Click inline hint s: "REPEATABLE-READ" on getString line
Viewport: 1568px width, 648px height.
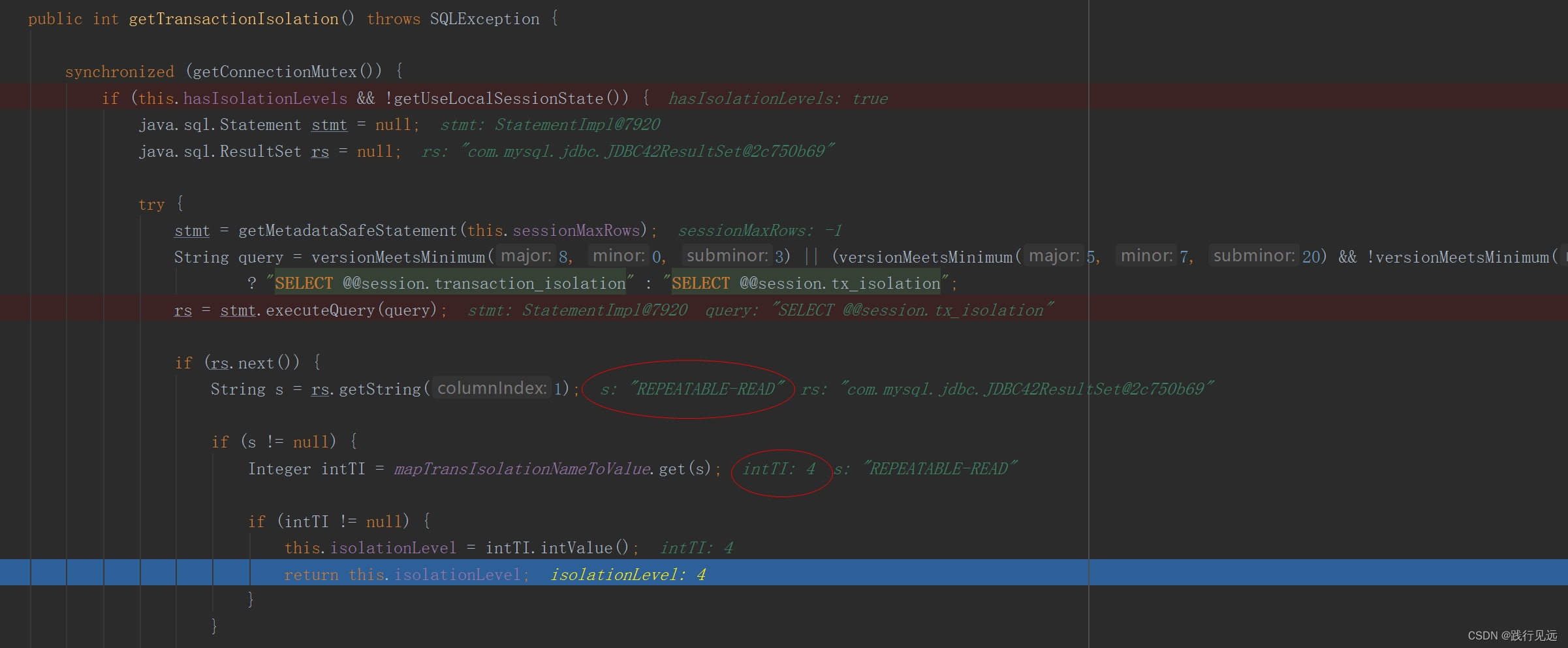tap(692, 389)
